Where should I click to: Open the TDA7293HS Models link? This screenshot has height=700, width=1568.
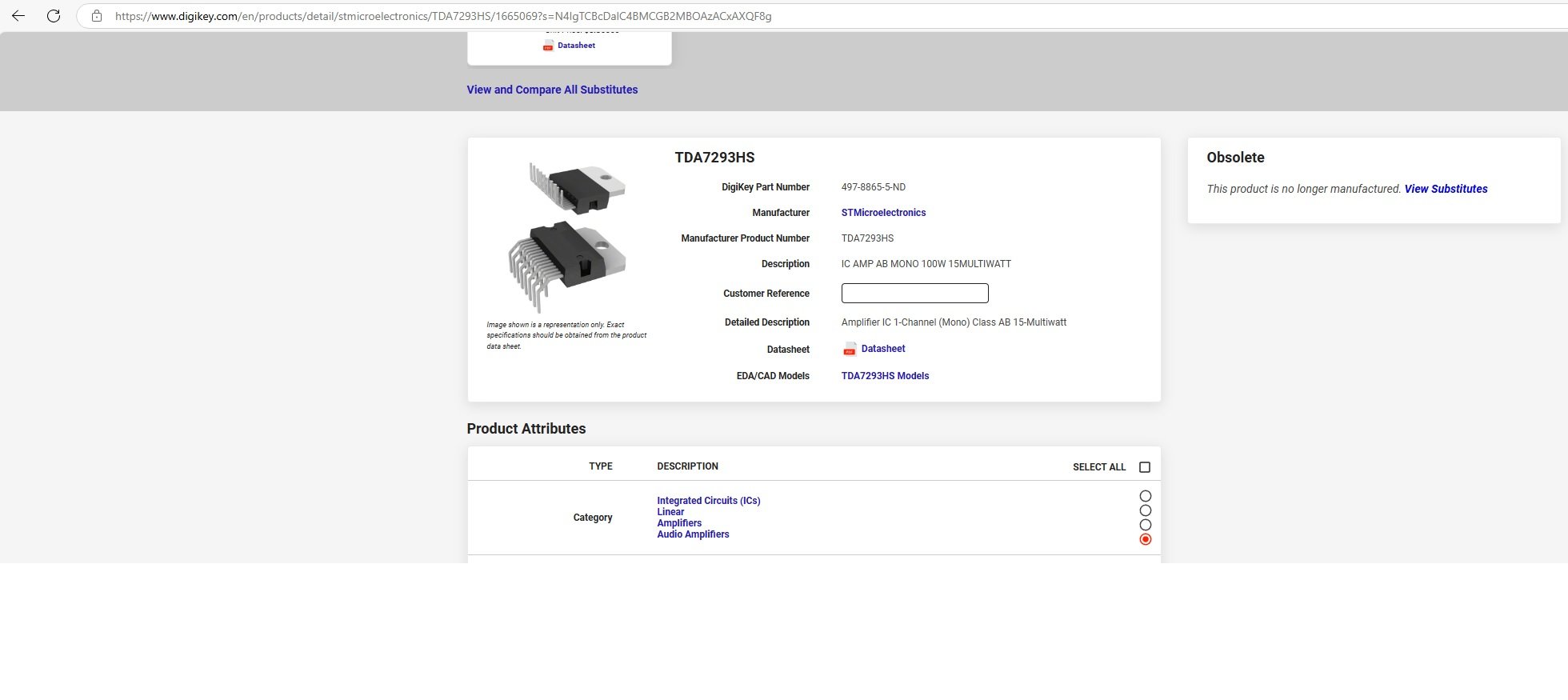(885, 376)
